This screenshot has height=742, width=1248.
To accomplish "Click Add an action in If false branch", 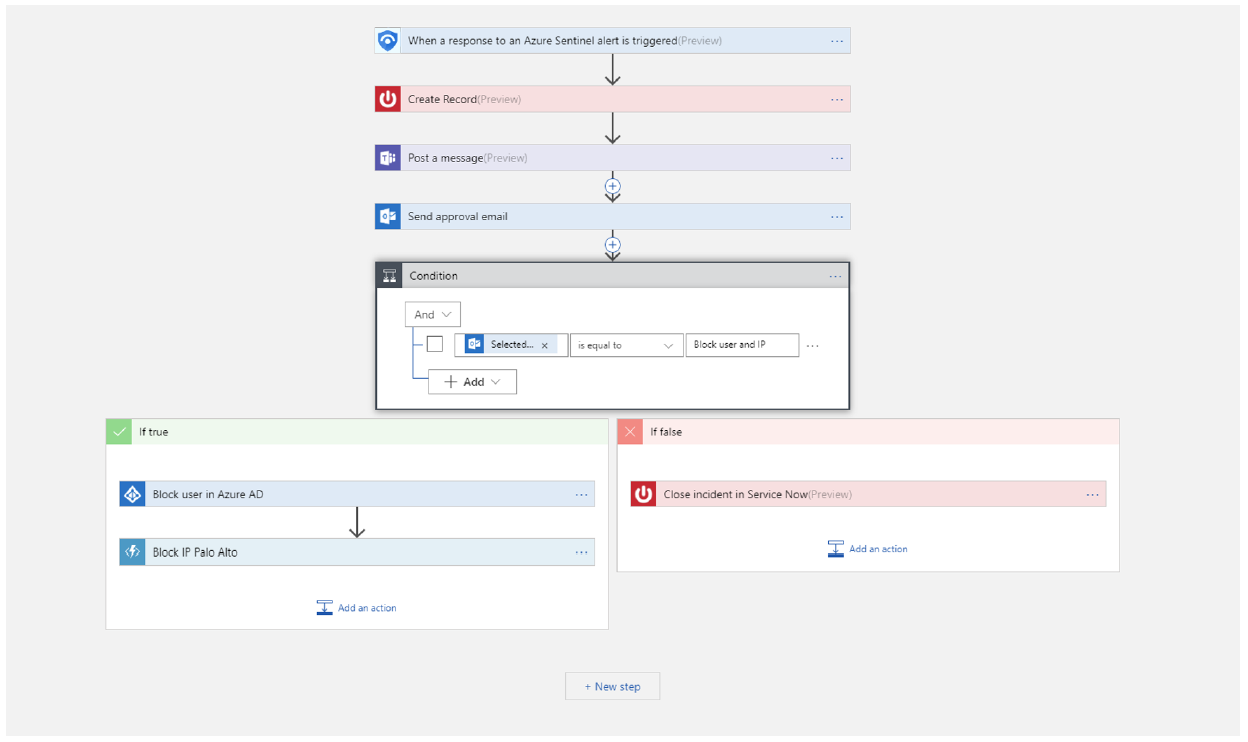I will [x=868, y=549].
